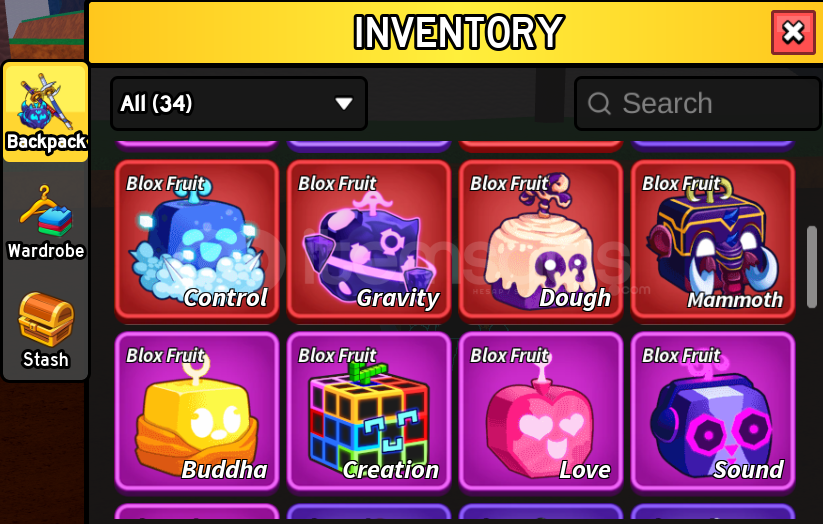Open the All (34) filter dropdown
This screenshot has height=524, width=823.
(239, 103)
